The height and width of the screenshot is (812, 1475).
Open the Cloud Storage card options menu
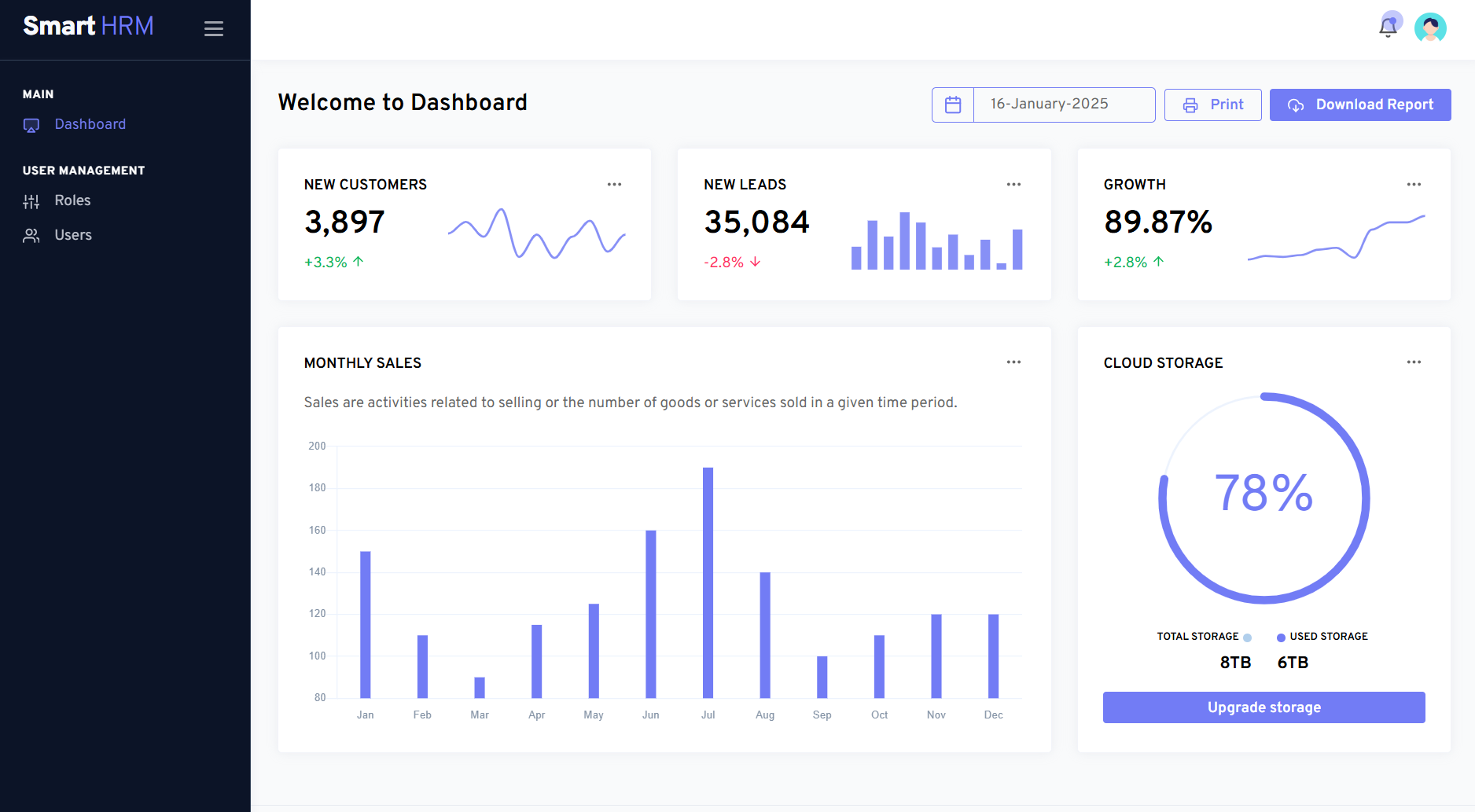coord(1414,362)
